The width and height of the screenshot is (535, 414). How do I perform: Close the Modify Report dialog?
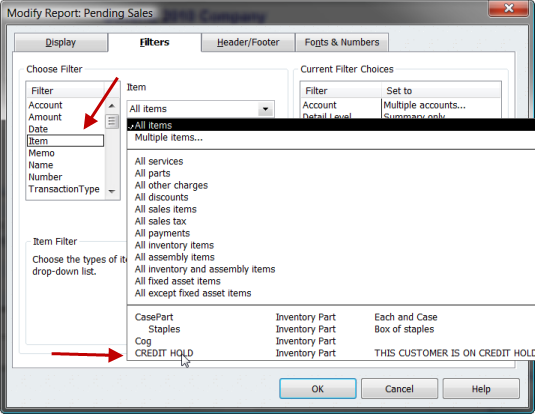click(508, 8)
